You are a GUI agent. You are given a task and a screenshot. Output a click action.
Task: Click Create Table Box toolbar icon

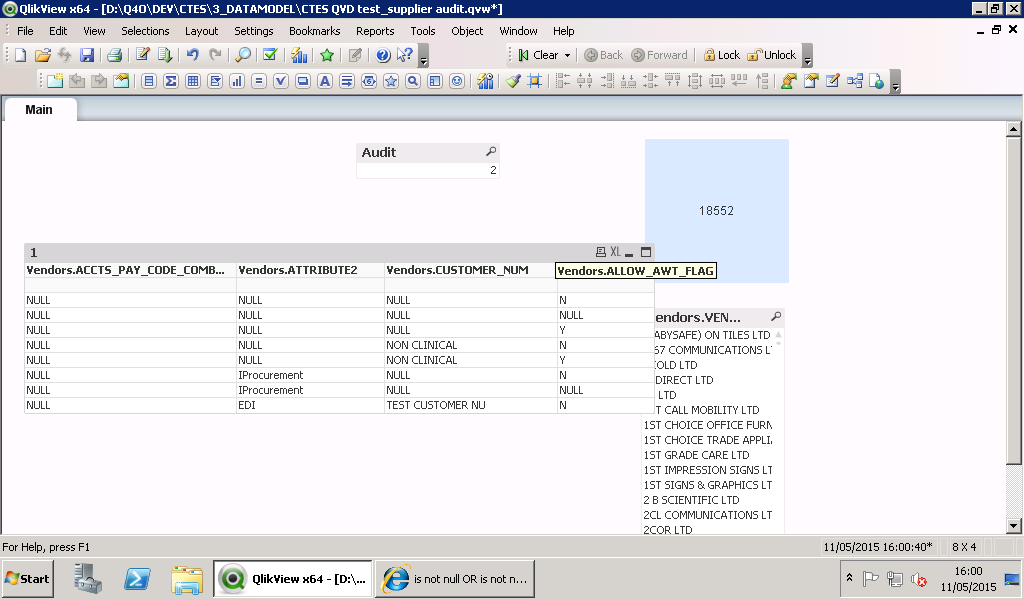click(x=193, y=81)
